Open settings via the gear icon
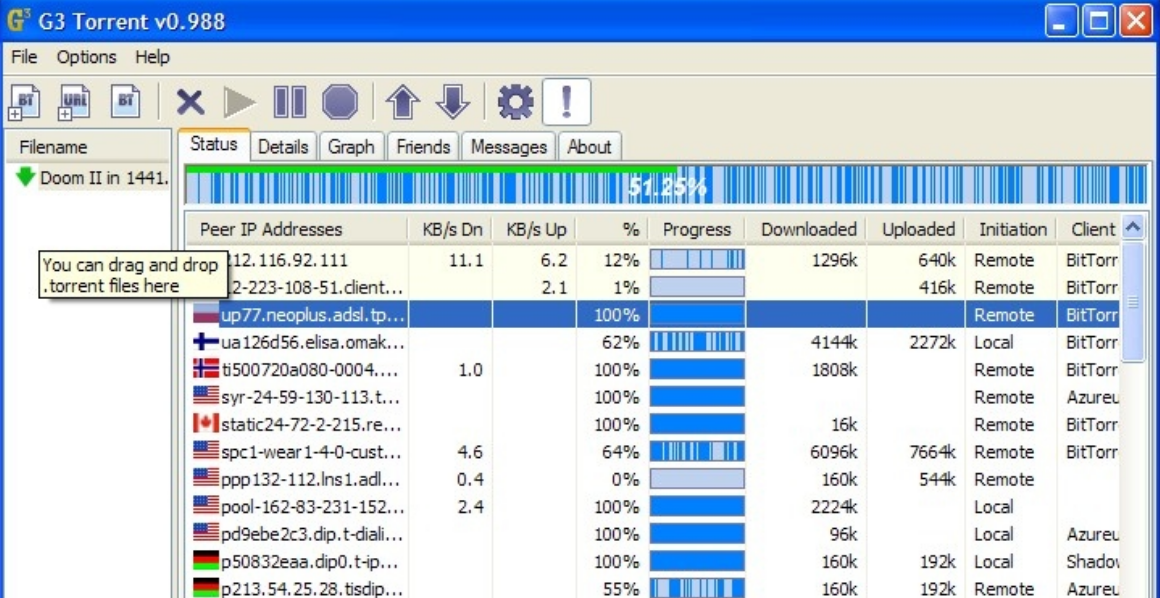Image resolution: width=1160 pixels, height=598 pixels. [516, 101]
